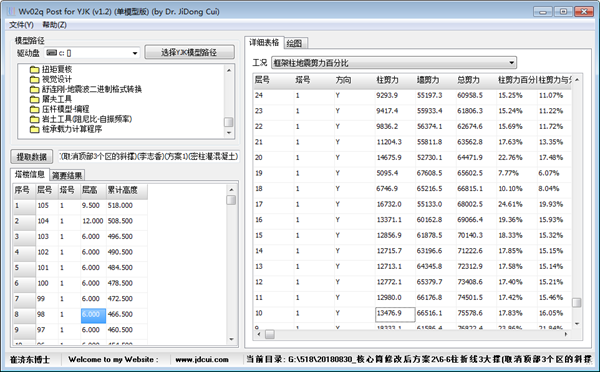Click row header 5 in tower table
The width and height of the screenshot is (600, 372).
pyautogui.click(x=24, y=268)
